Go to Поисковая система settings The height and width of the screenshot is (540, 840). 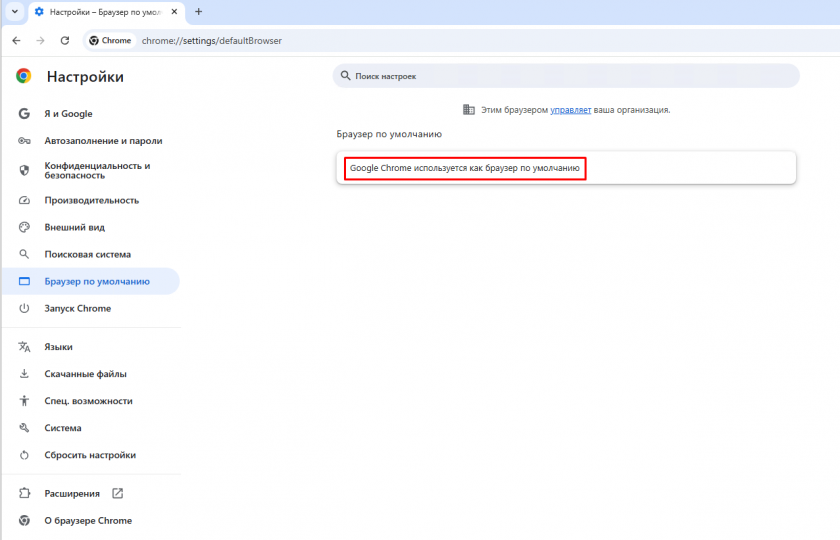(87, 254)
